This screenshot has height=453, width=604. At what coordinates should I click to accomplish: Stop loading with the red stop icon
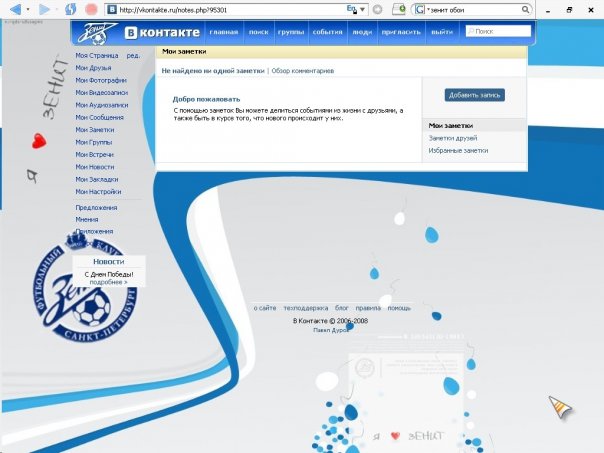[91, 9]
